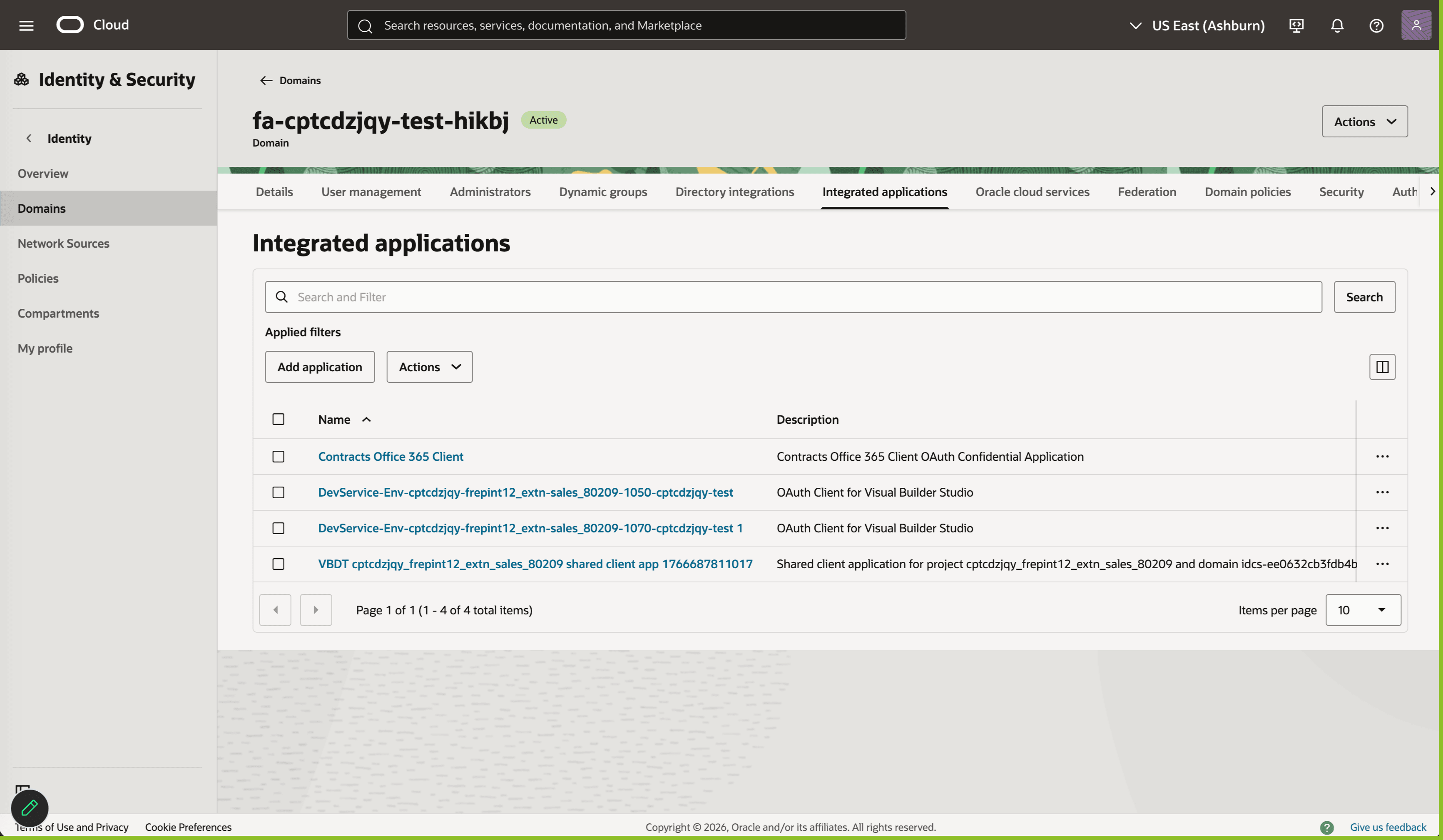Select Domains in the sidebar

(108, 208)
